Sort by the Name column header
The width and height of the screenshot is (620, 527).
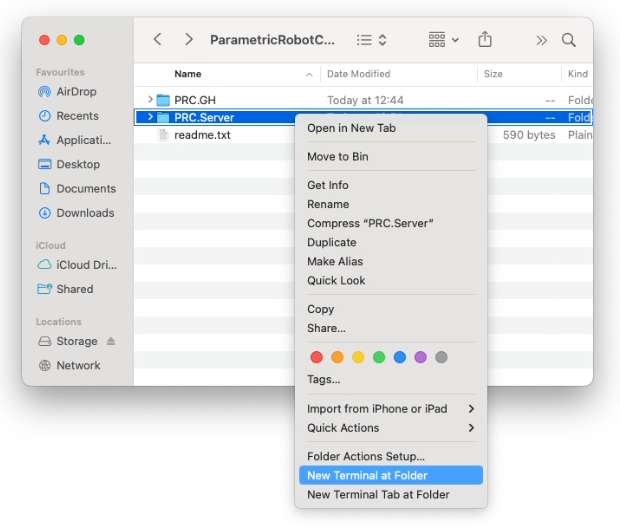pyautogui.click(x=188, y=74)
